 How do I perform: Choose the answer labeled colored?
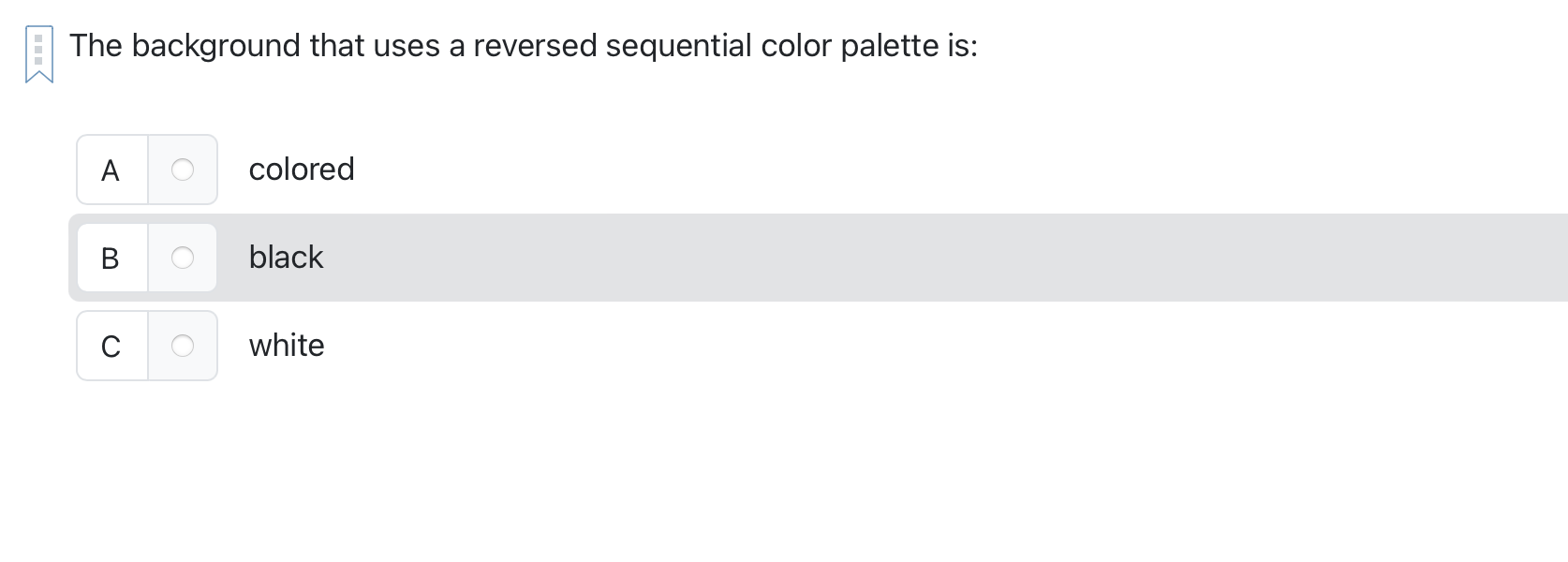tap(302, 170)
